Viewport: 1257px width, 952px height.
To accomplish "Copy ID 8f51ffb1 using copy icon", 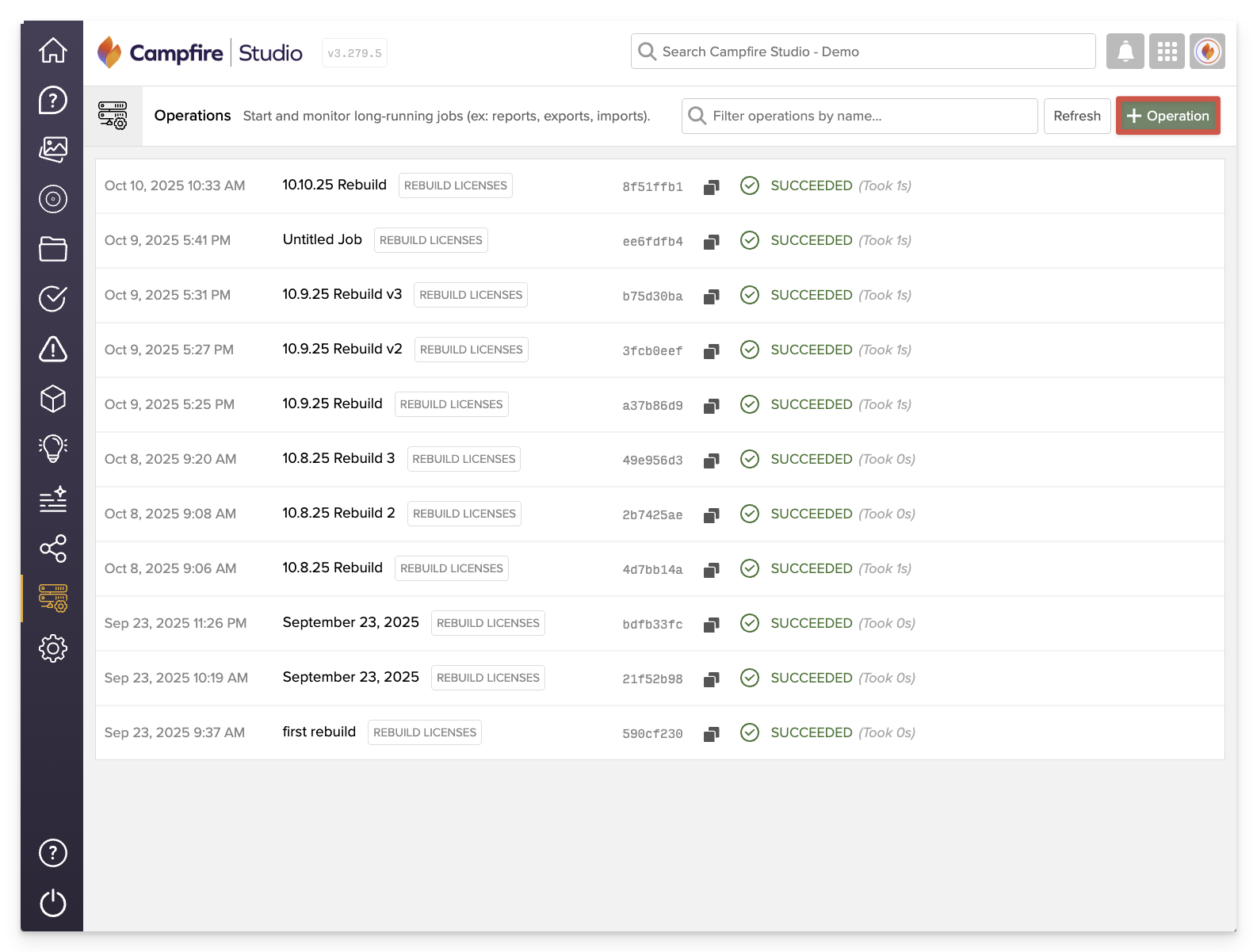I will 711,187.
